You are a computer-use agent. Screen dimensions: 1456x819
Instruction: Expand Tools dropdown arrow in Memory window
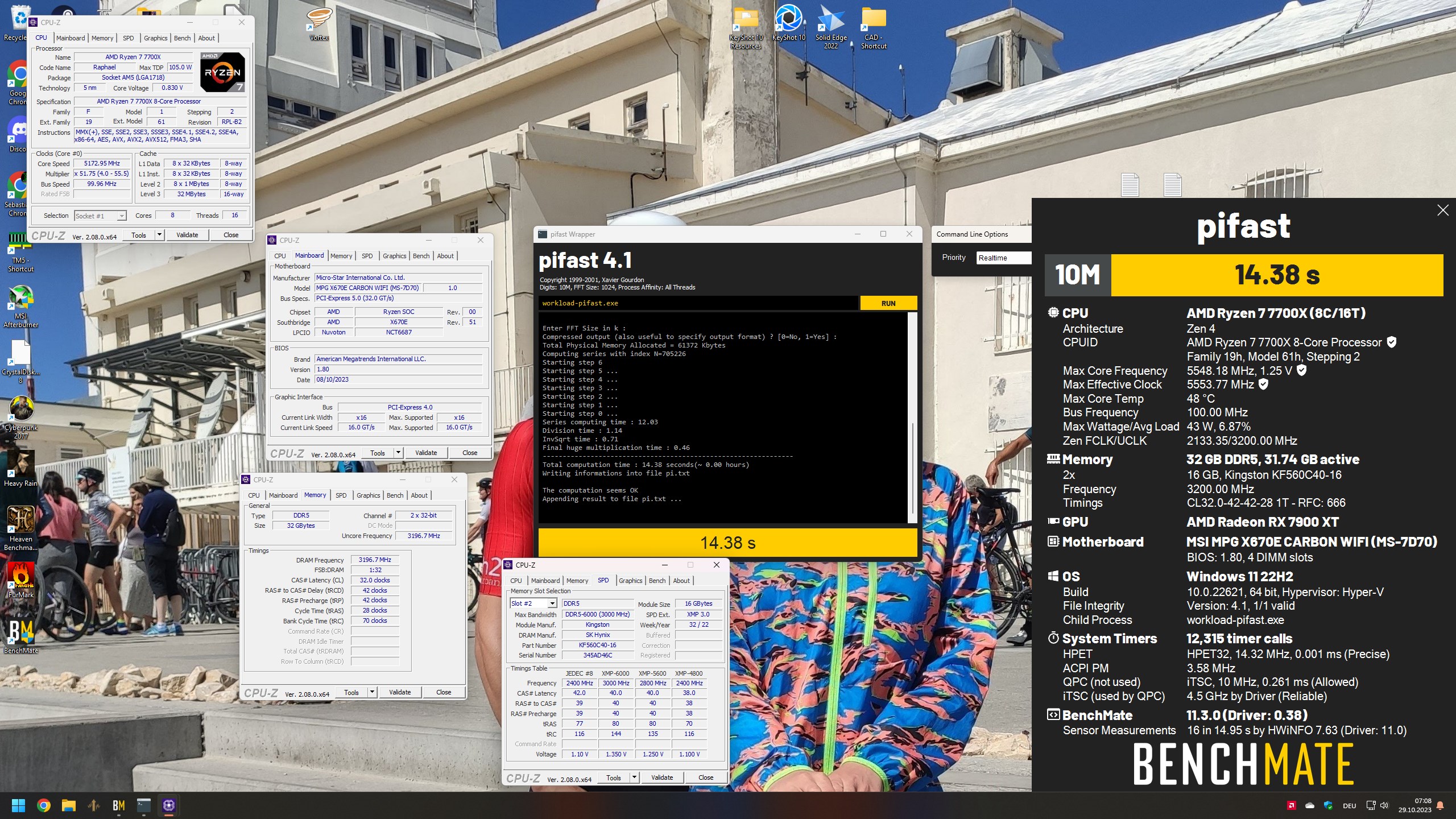(372, 692)
